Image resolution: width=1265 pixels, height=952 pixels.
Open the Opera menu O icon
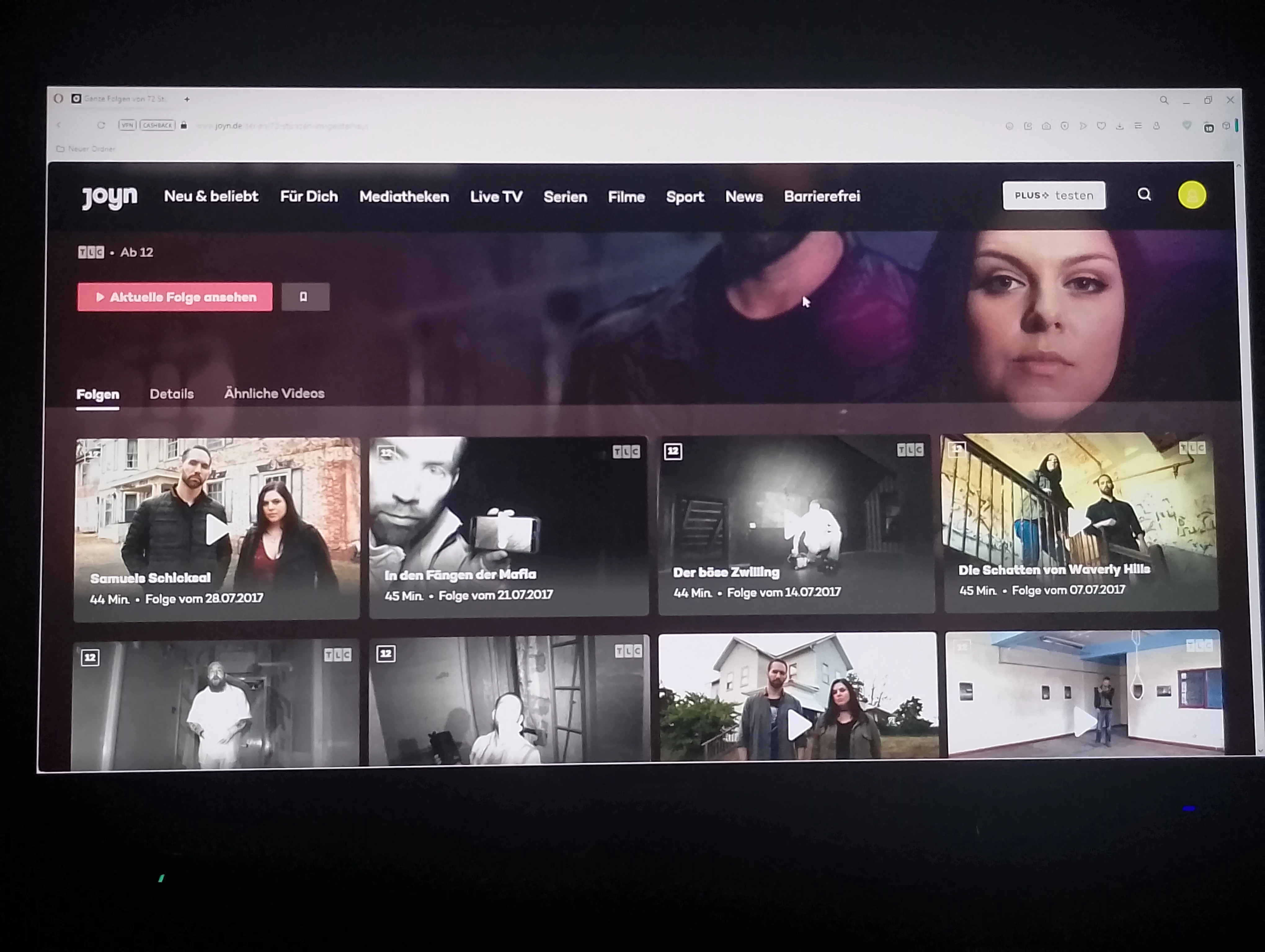(58, 99)
